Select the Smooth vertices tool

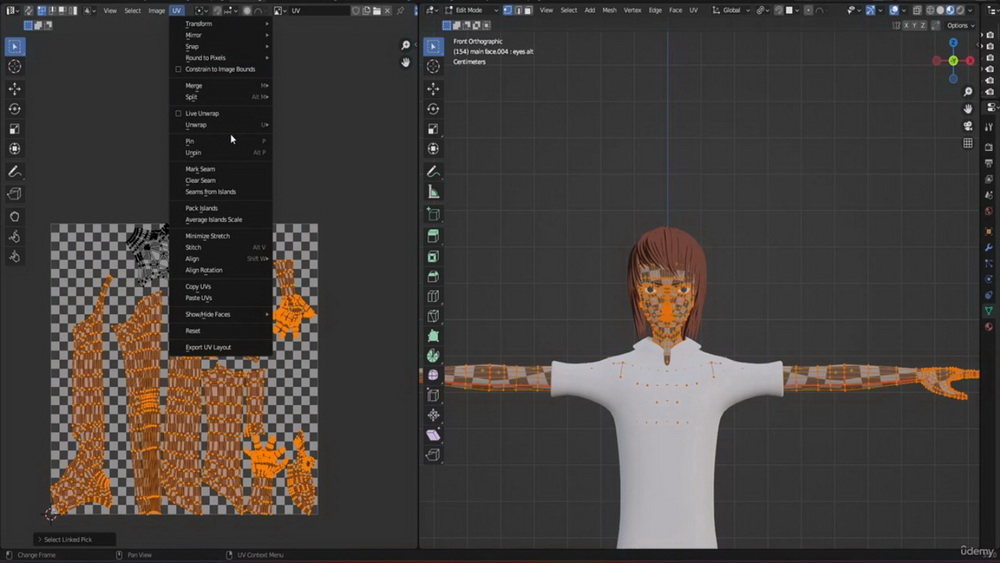tap(433, 375)
